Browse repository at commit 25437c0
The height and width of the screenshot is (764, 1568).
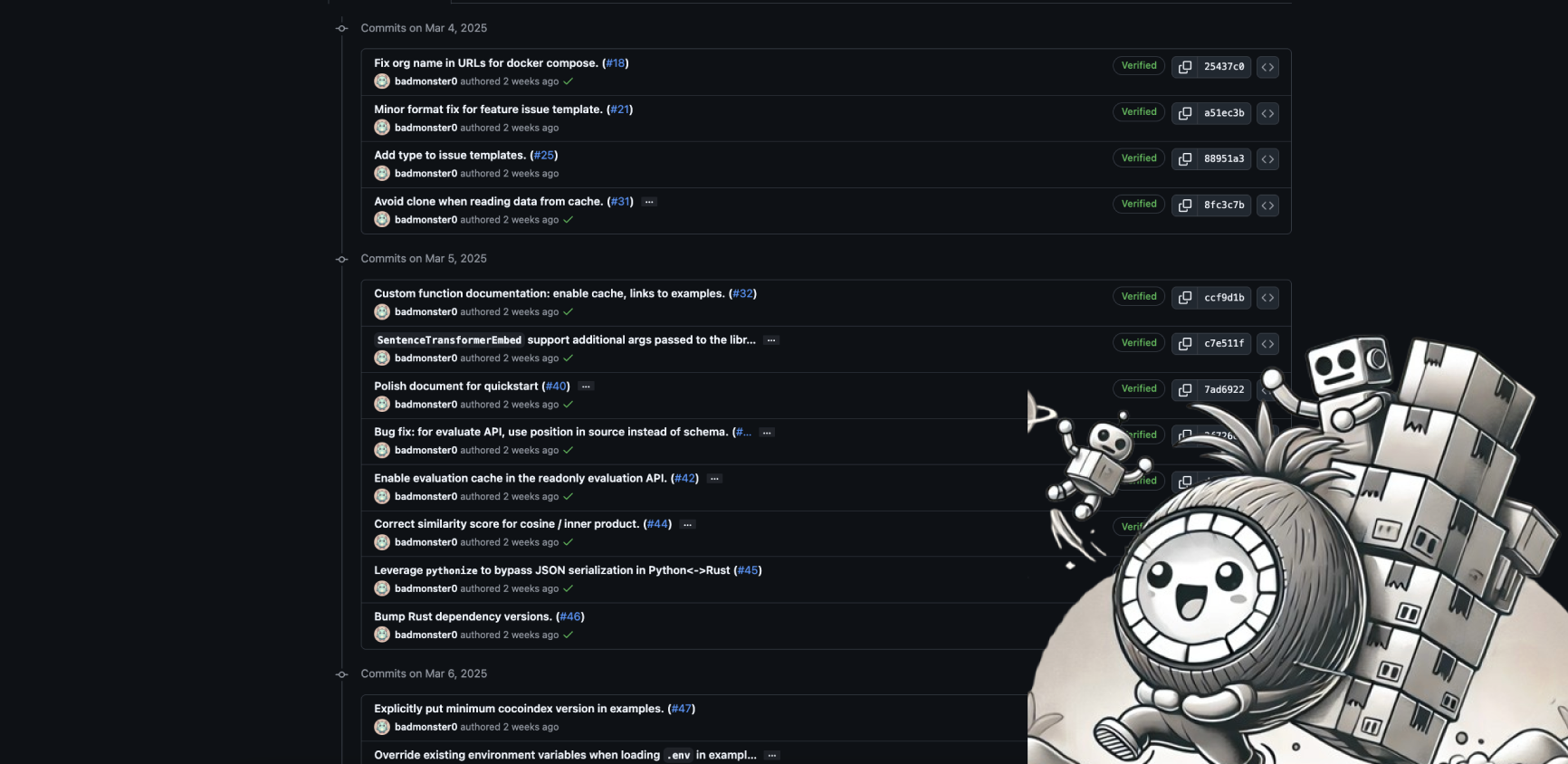1267,67
